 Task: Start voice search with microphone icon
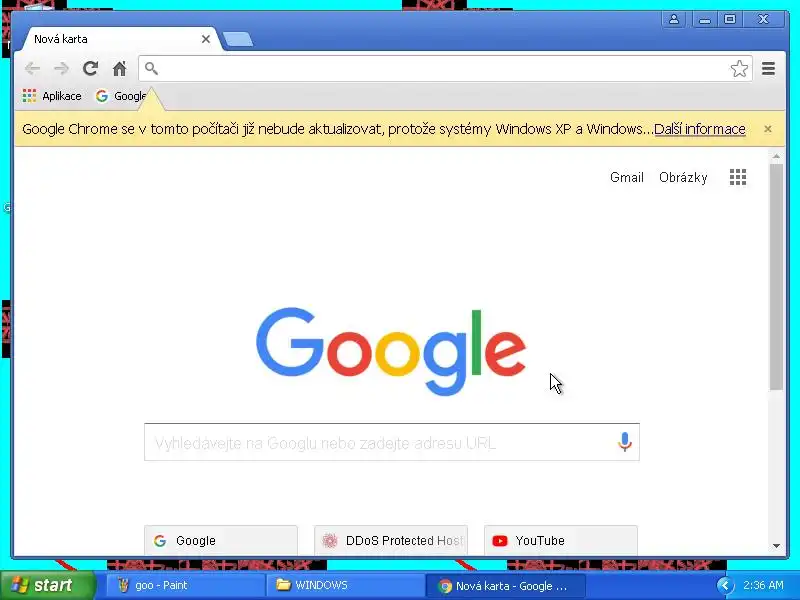pos(624,442)
